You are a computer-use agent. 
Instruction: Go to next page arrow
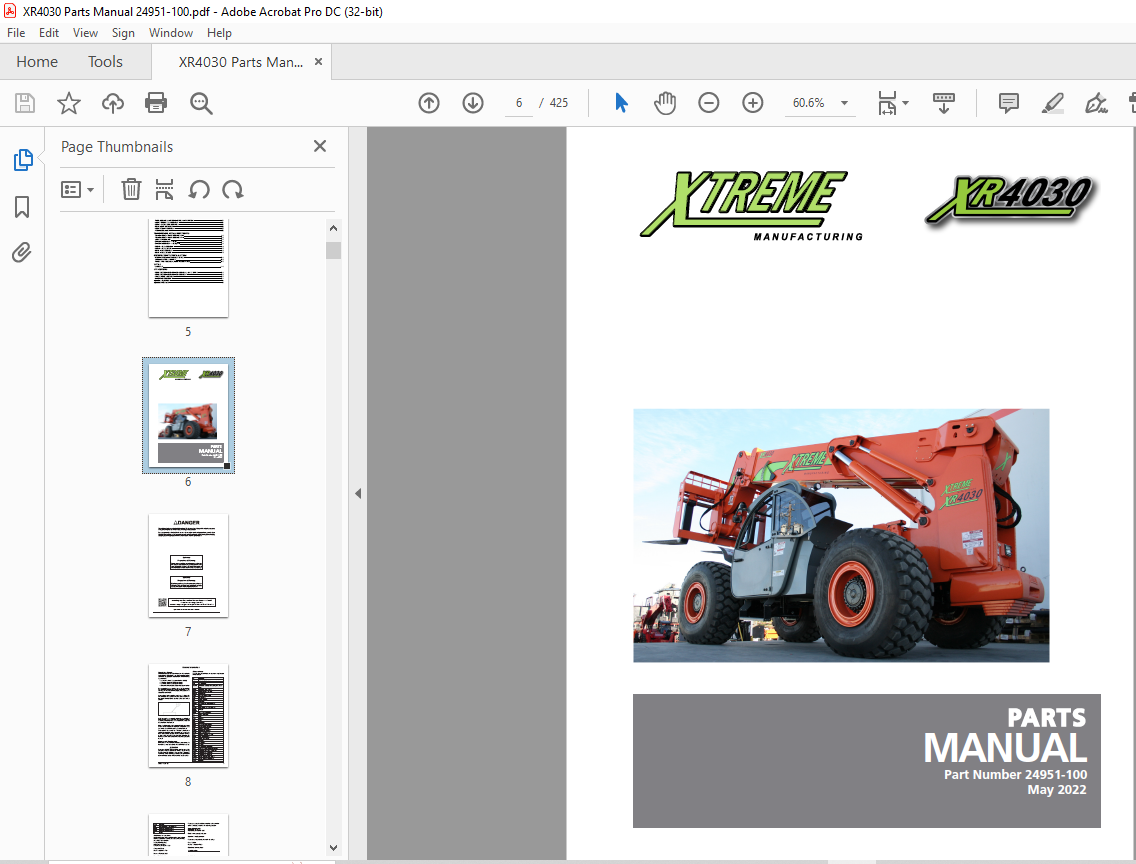[x=473, y=103]
